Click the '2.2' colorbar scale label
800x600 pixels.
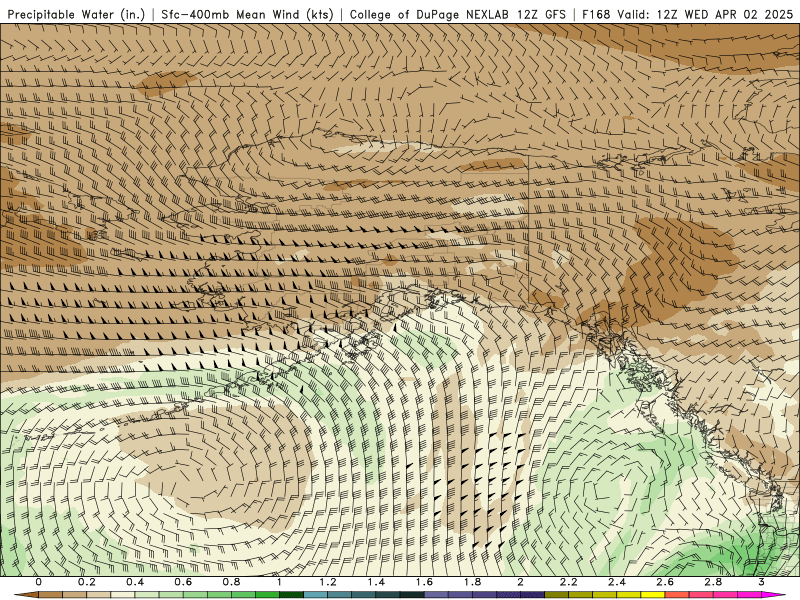click(x=568, y=582)
